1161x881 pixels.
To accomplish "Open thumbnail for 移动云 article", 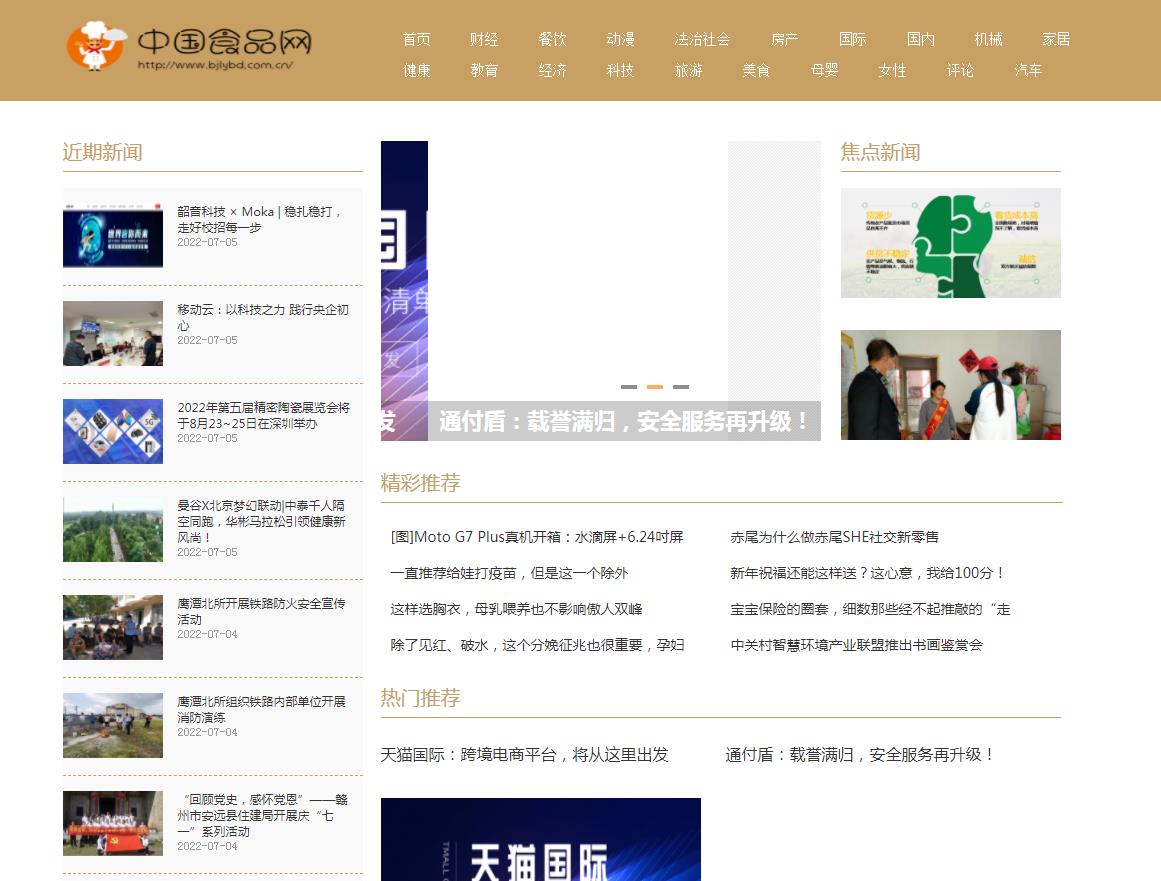I will pyautogui.click(x=113, y=333).
